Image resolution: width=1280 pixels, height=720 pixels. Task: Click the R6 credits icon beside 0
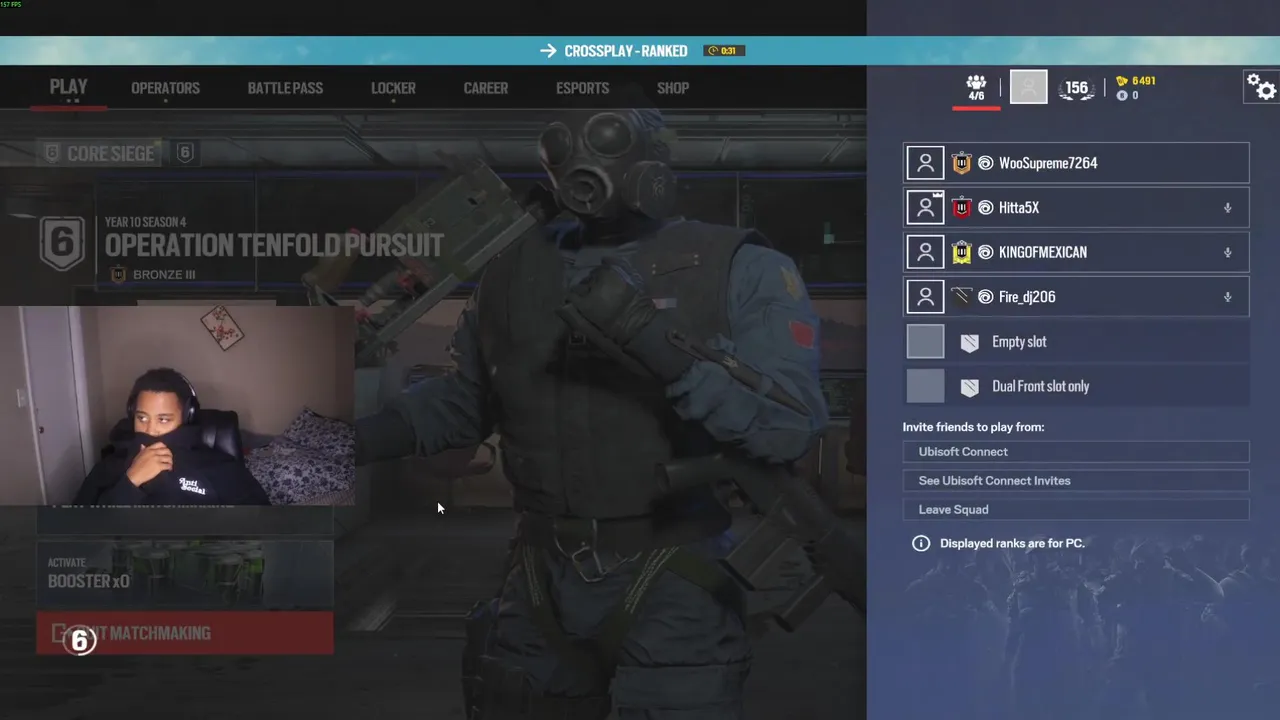click(1122, 96)
